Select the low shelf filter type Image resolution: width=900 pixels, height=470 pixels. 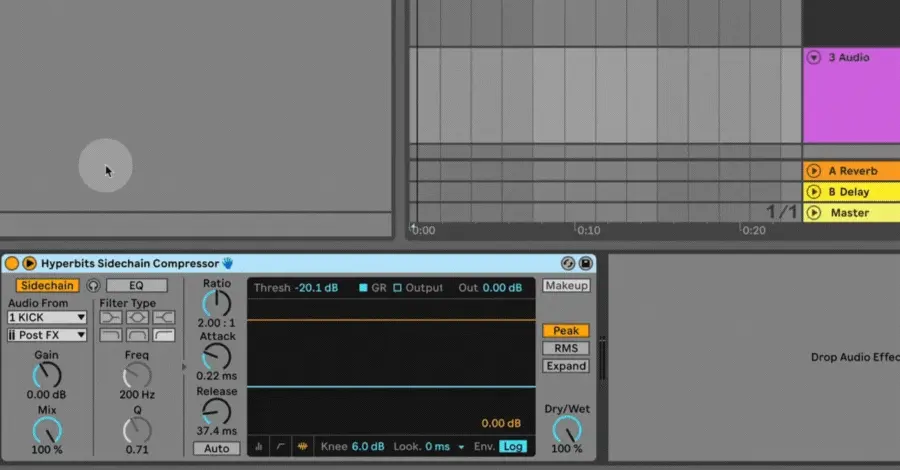click(x=110, y=317)
